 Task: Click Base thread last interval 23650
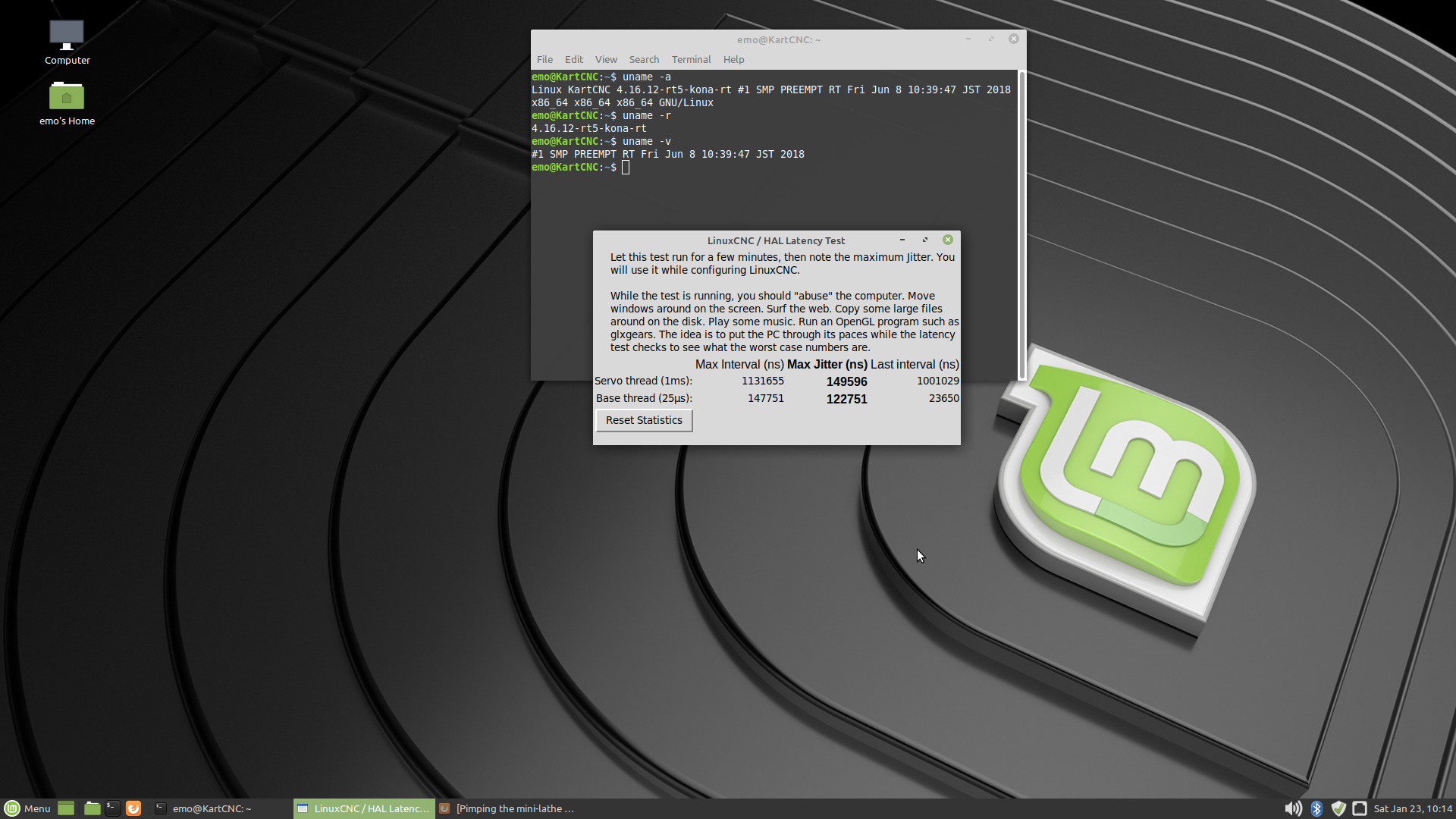(x=944, y=398)
